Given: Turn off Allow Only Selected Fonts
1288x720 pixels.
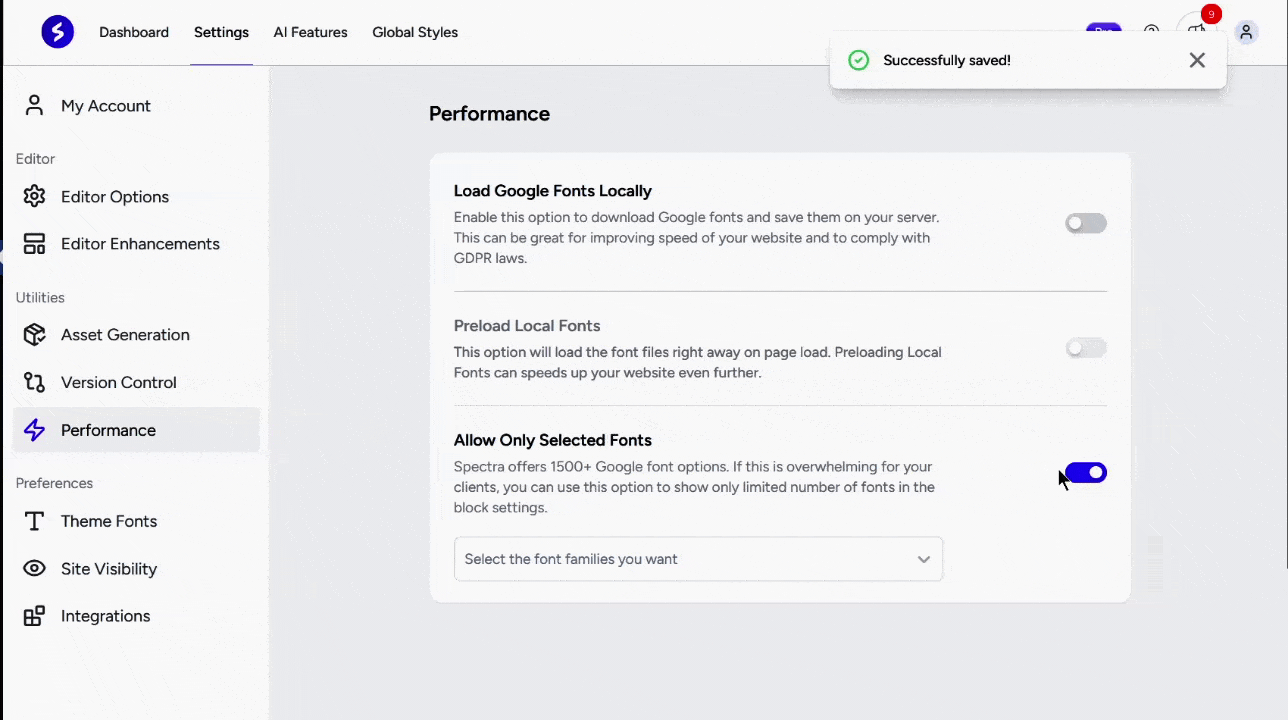Looking at the screenshot, I should 1086,472.
